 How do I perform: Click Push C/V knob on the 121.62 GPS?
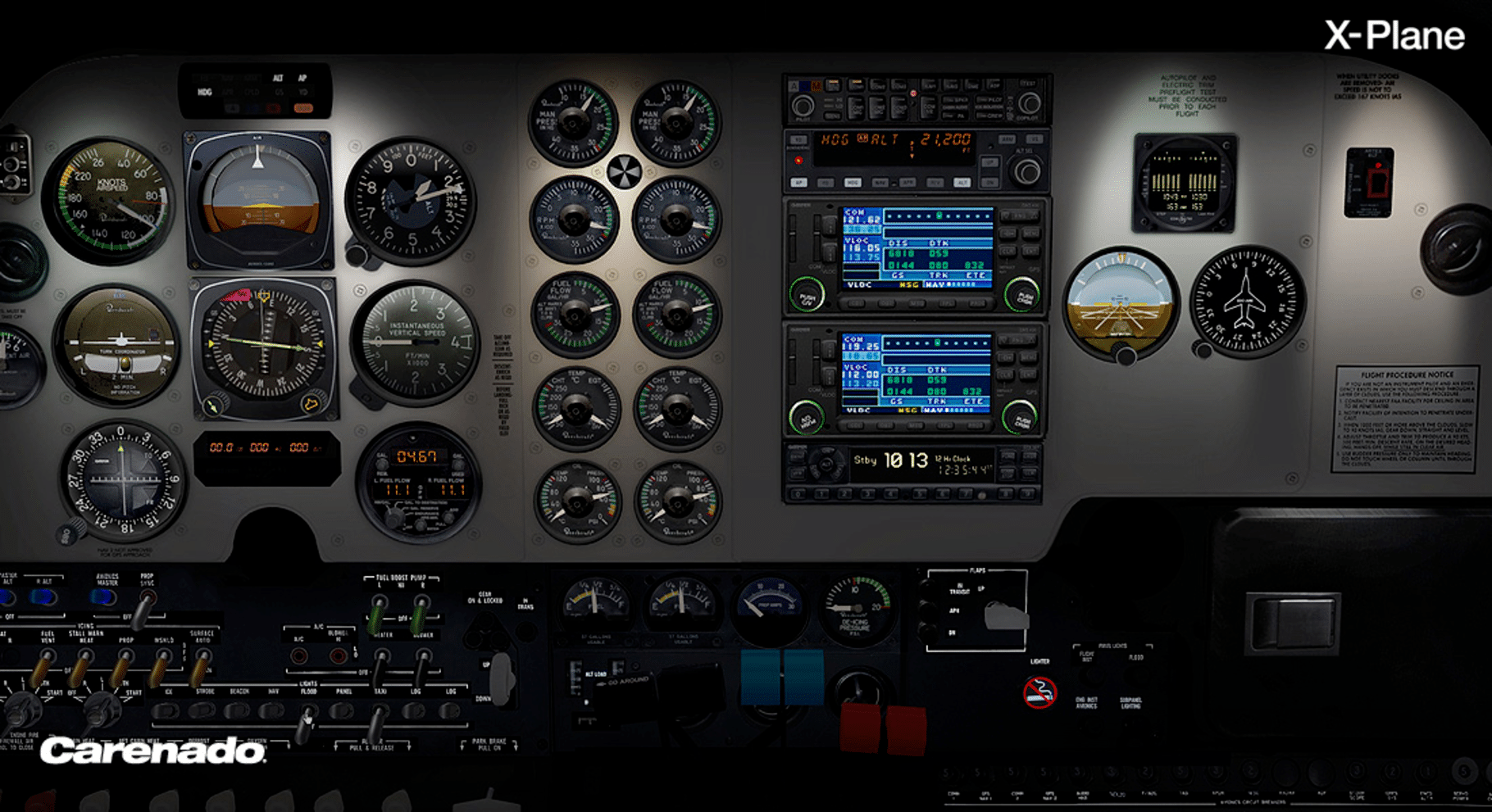807,295
